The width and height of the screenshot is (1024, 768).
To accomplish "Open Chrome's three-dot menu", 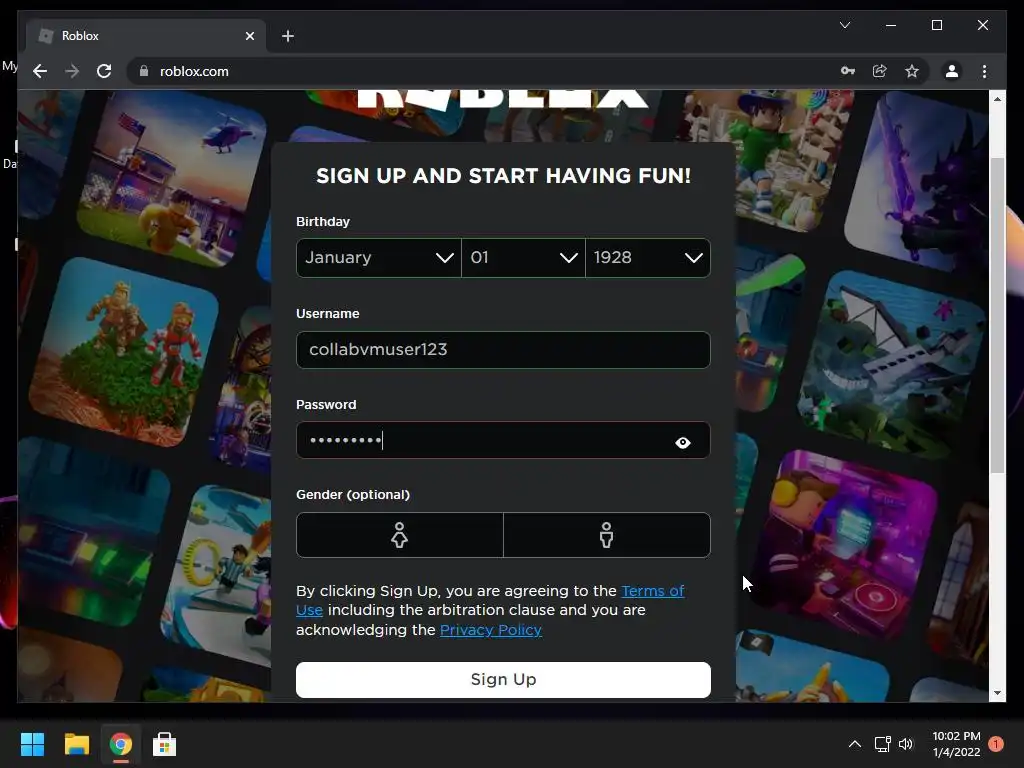I will click(x=984, y=71).
